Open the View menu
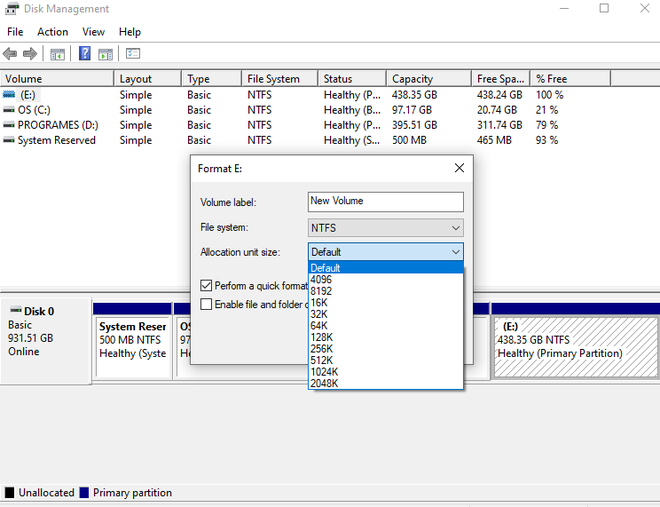660x507 pixels. click(x=93, y=32)
